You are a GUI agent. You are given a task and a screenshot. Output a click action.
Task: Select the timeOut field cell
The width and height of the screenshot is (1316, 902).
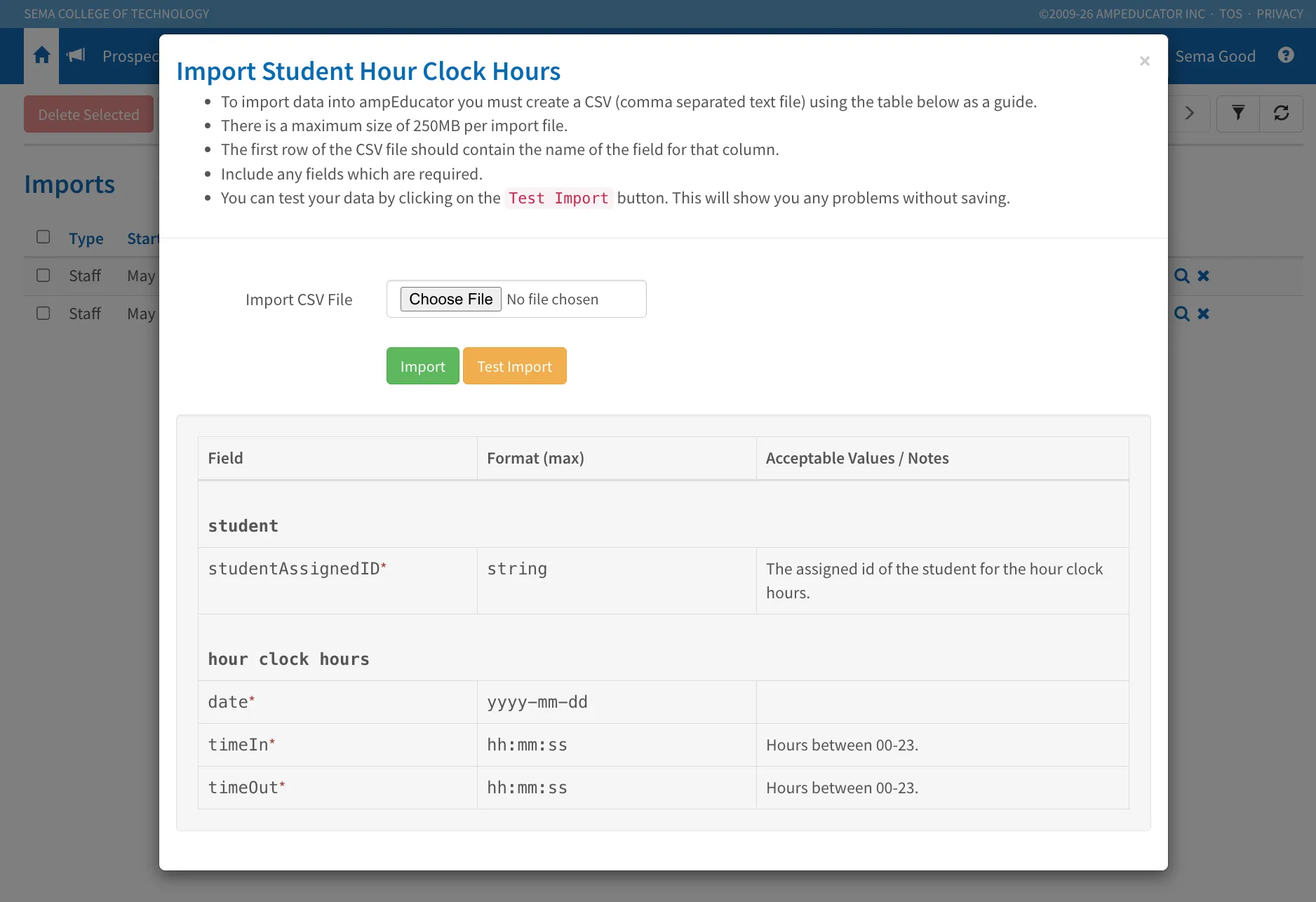click(337, 788)
